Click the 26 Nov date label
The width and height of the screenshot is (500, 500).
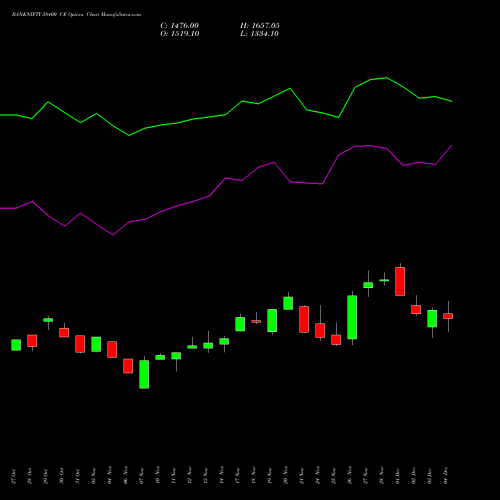click(350, 476)
